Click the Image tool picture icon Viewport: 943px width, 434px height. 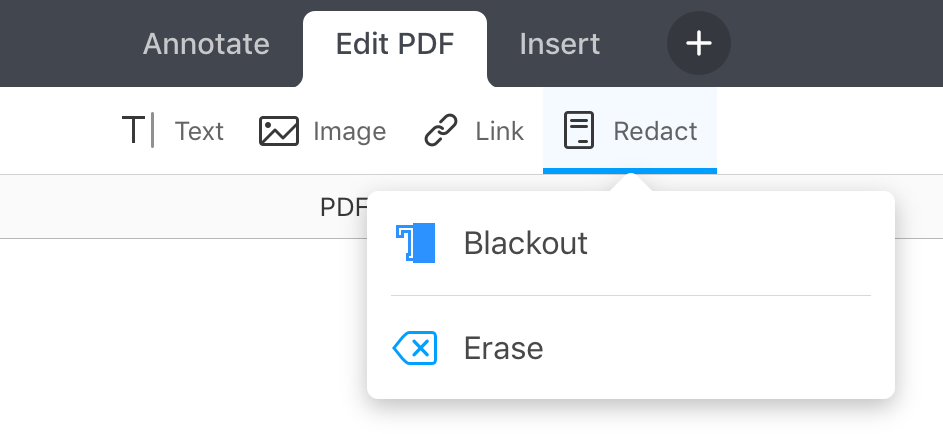pos(279,131)
